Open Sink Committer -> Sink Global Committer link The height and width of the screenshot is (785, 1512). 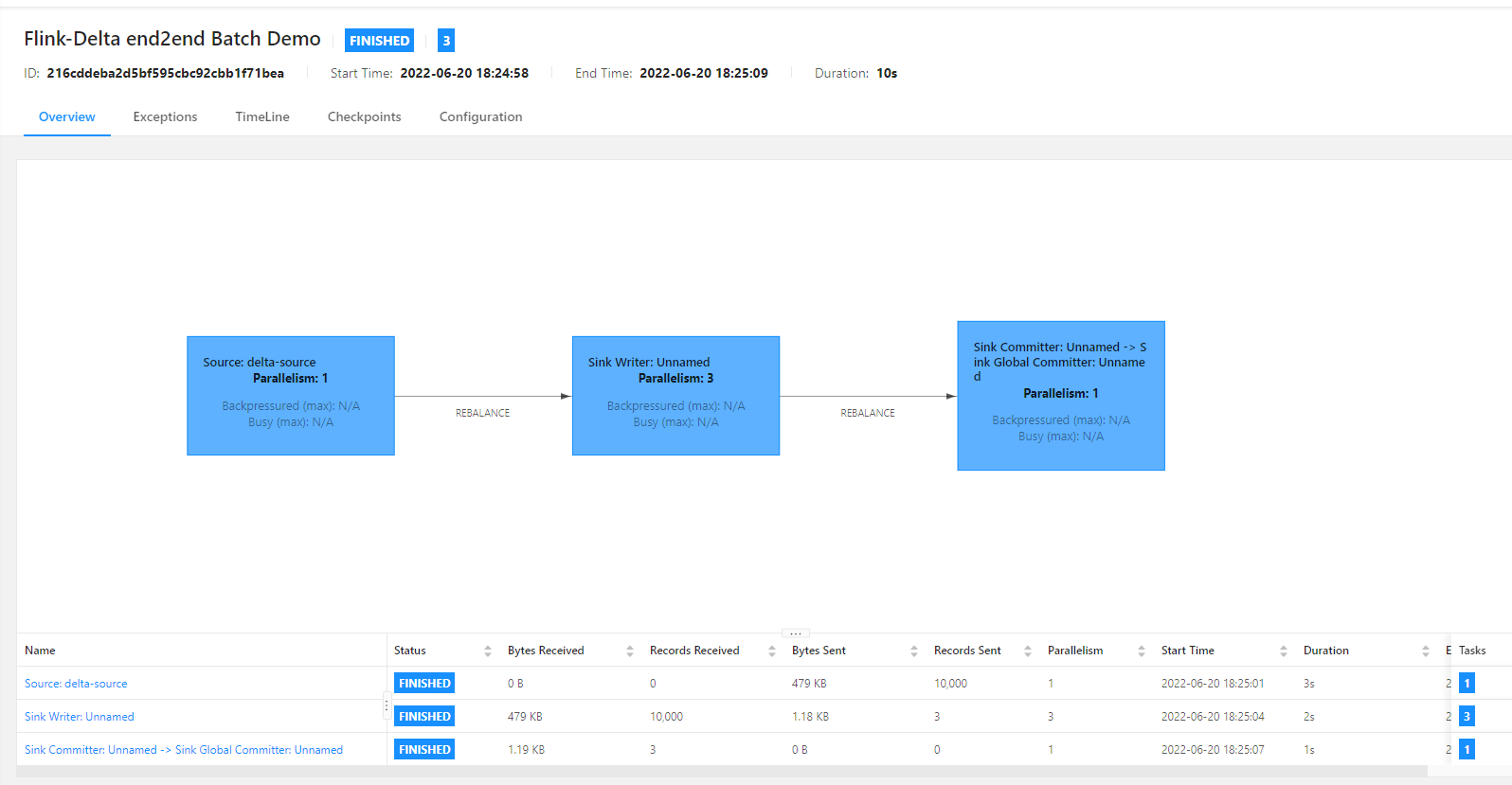click(184, 750)
